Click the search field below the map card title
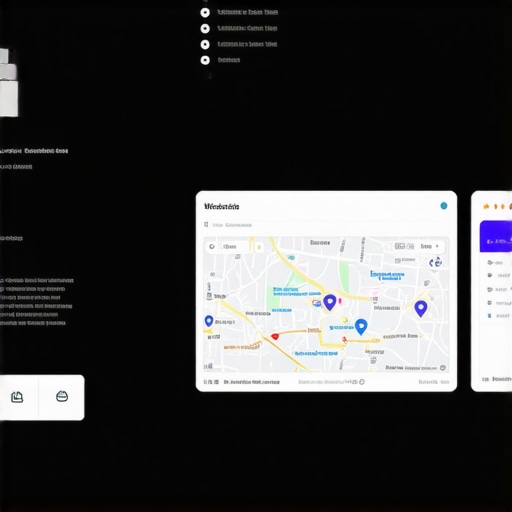This screenshot has width=512, height=512. point(326,225)
